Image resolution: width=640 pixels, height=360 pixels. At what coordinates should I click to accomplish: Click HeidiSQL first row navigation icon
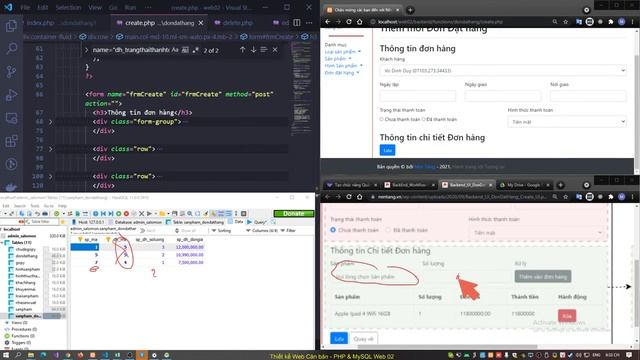103,213
